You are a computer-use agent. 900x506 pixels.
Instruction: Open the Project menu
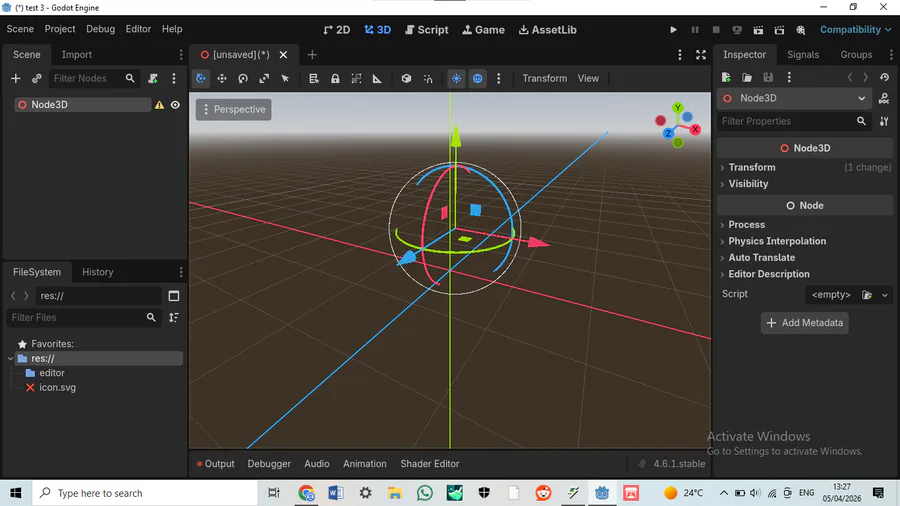coord(60,29)
